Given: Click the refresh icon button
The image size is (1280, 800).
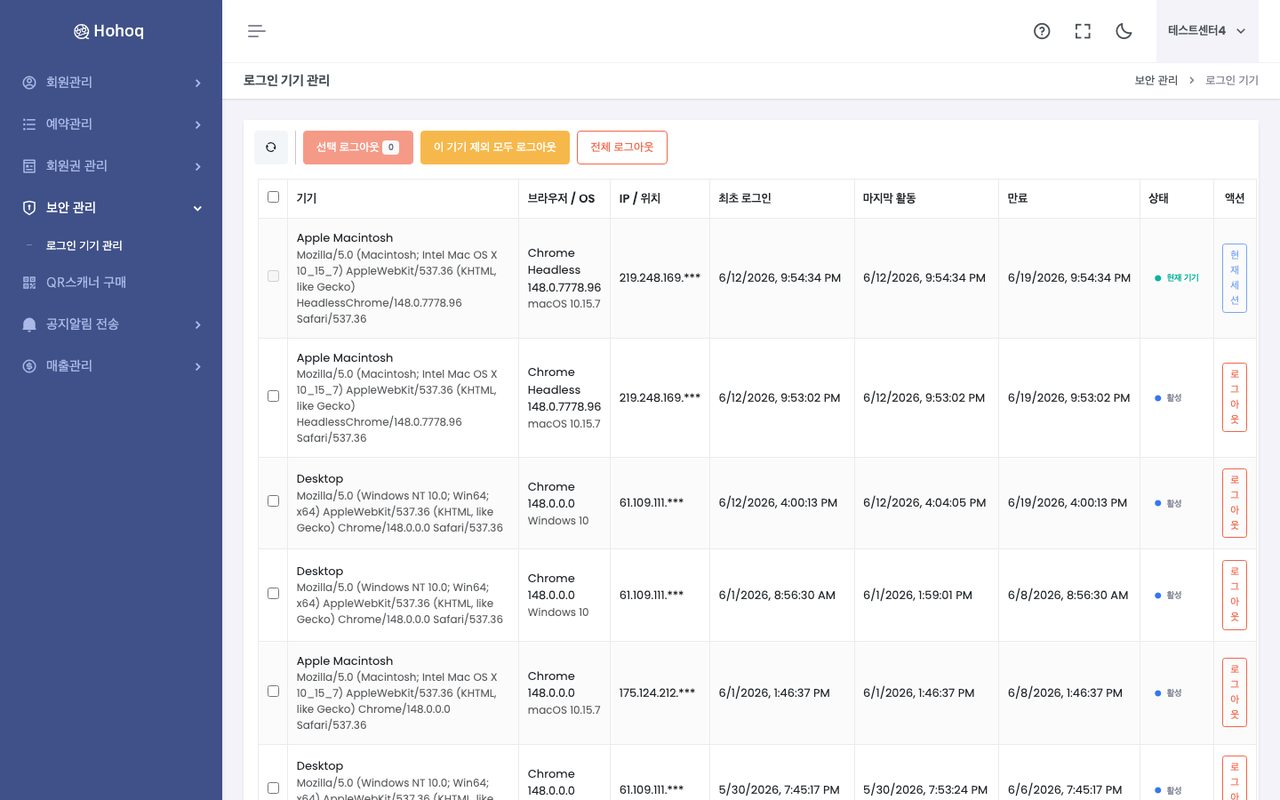Looking at the screenshot, I should coord(271,147).
